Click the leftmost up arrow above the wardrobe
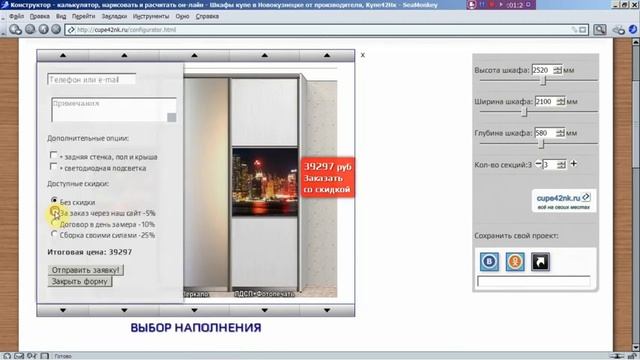The image size is (640, 360). [62, 55]
